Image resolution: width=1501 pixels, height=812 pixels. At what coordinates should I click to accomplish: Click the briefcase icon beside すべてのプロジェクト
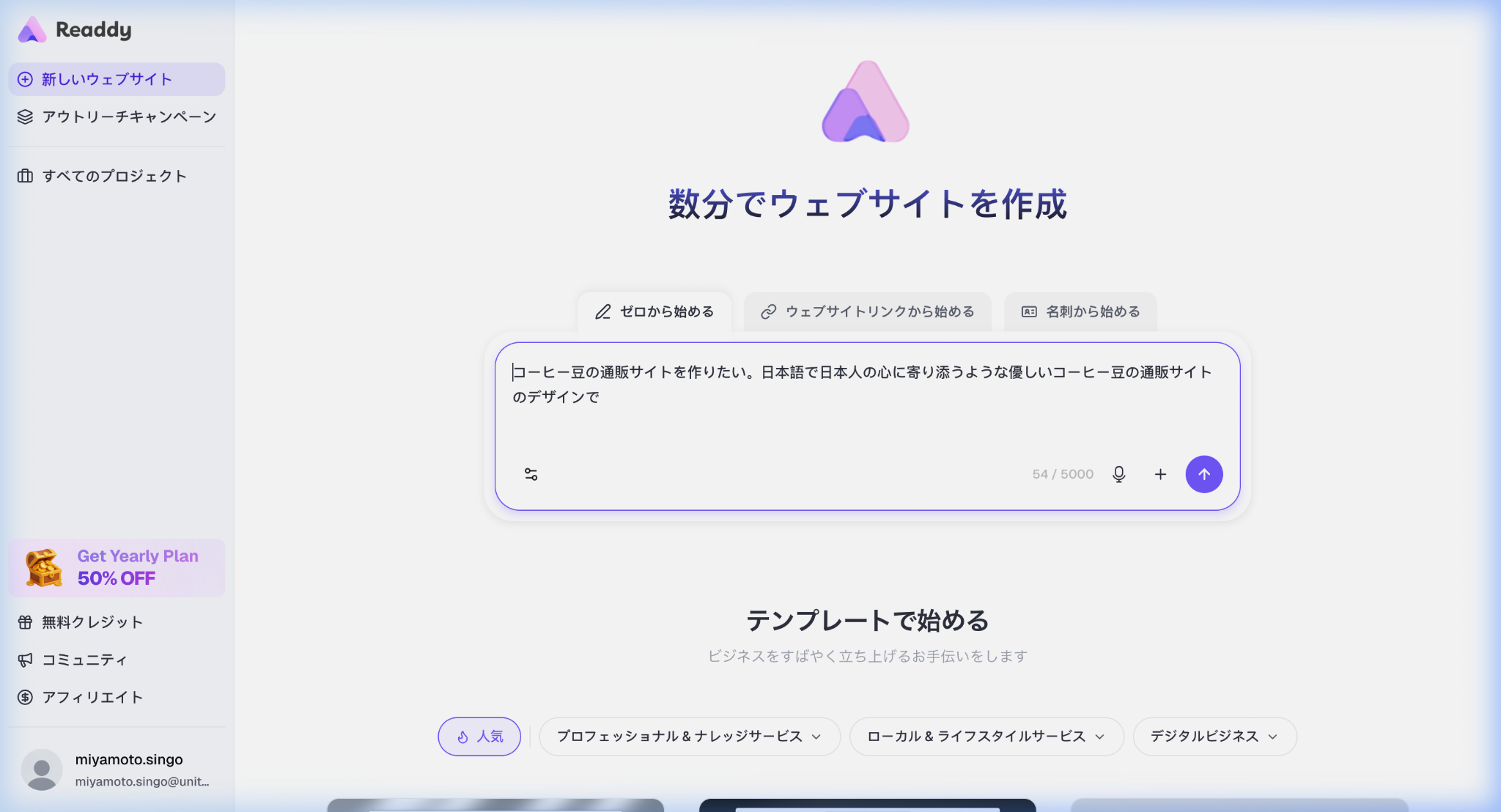pyautogui.click(x=25, y=176)
